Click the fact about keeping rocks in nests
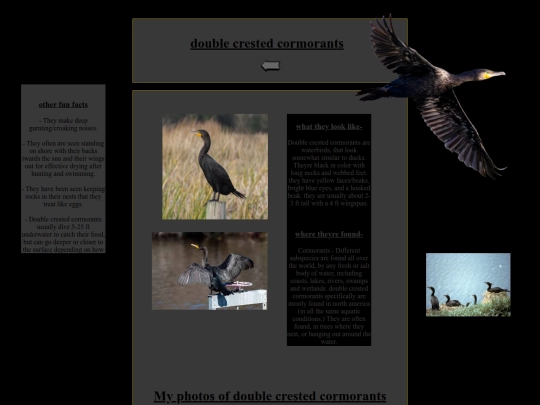540x405 pixels. [63, 196]
